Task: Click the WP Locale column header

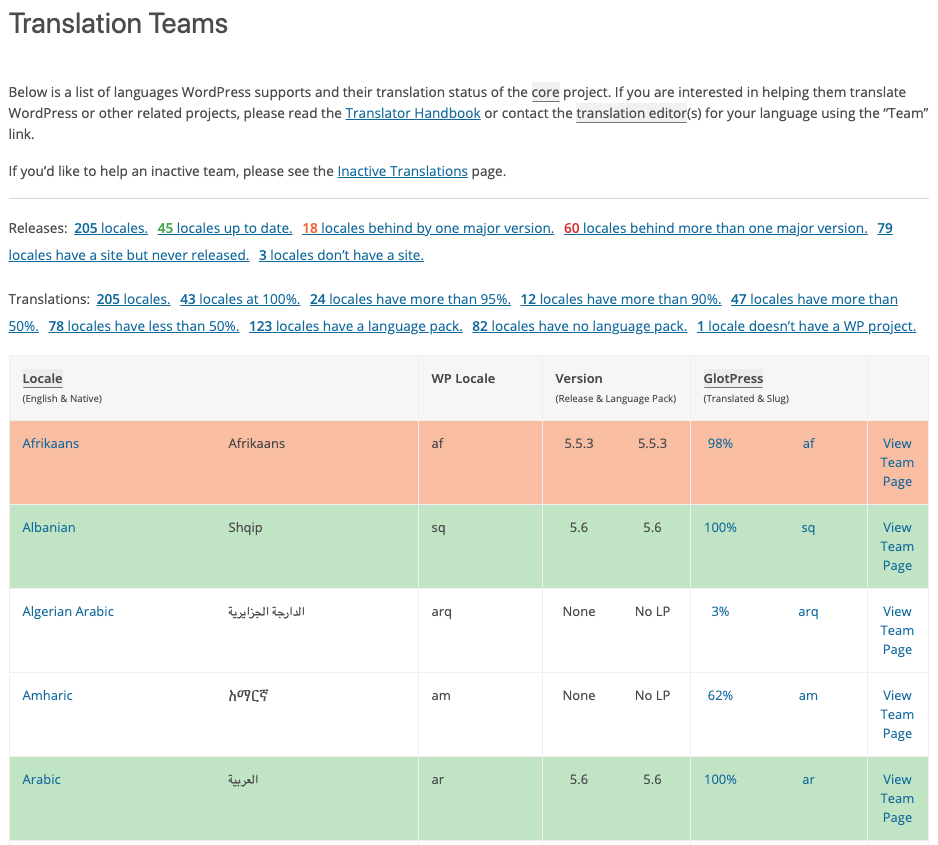Action: [x=463, y=379]
